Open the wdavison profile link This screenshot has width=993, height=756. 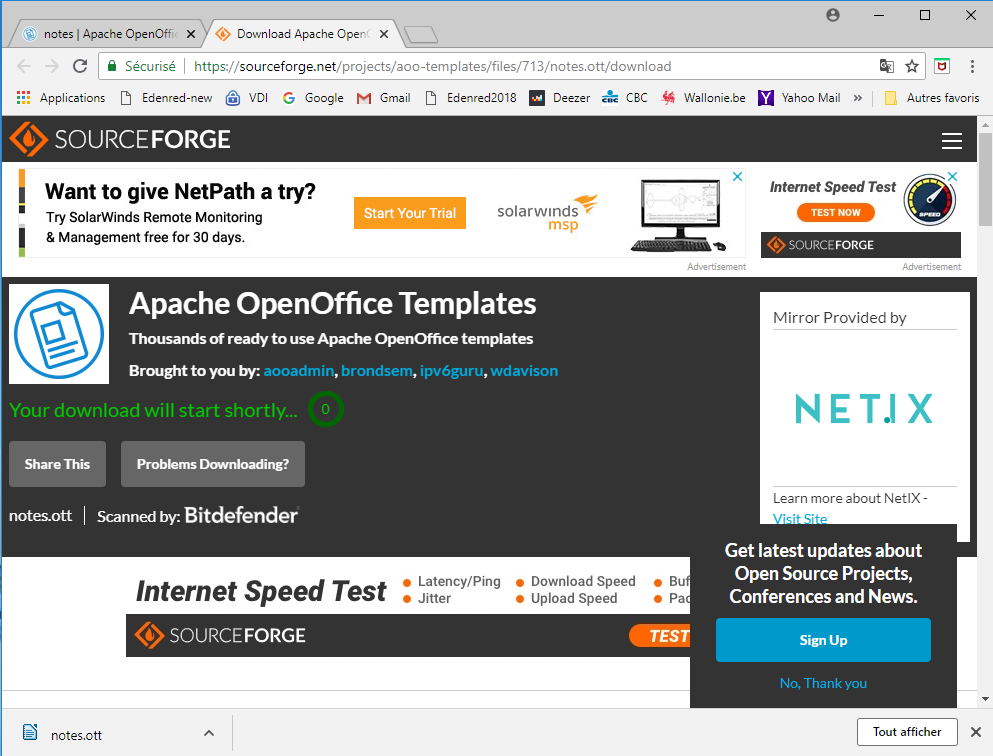524,370
